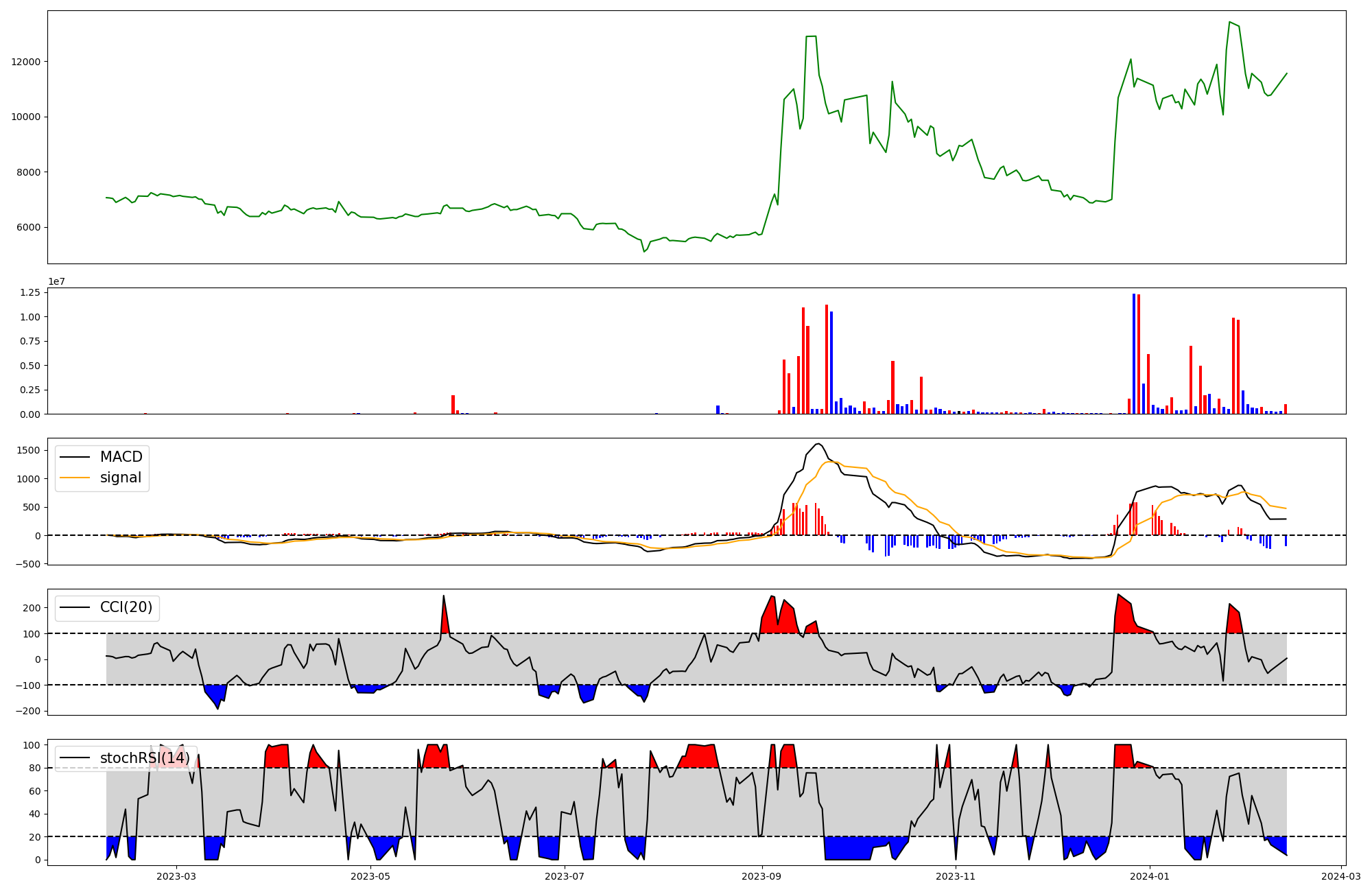Click the 2023-09 x-axis date label
Viewport: 1372px width, 892px height.
tap(761, 876)
